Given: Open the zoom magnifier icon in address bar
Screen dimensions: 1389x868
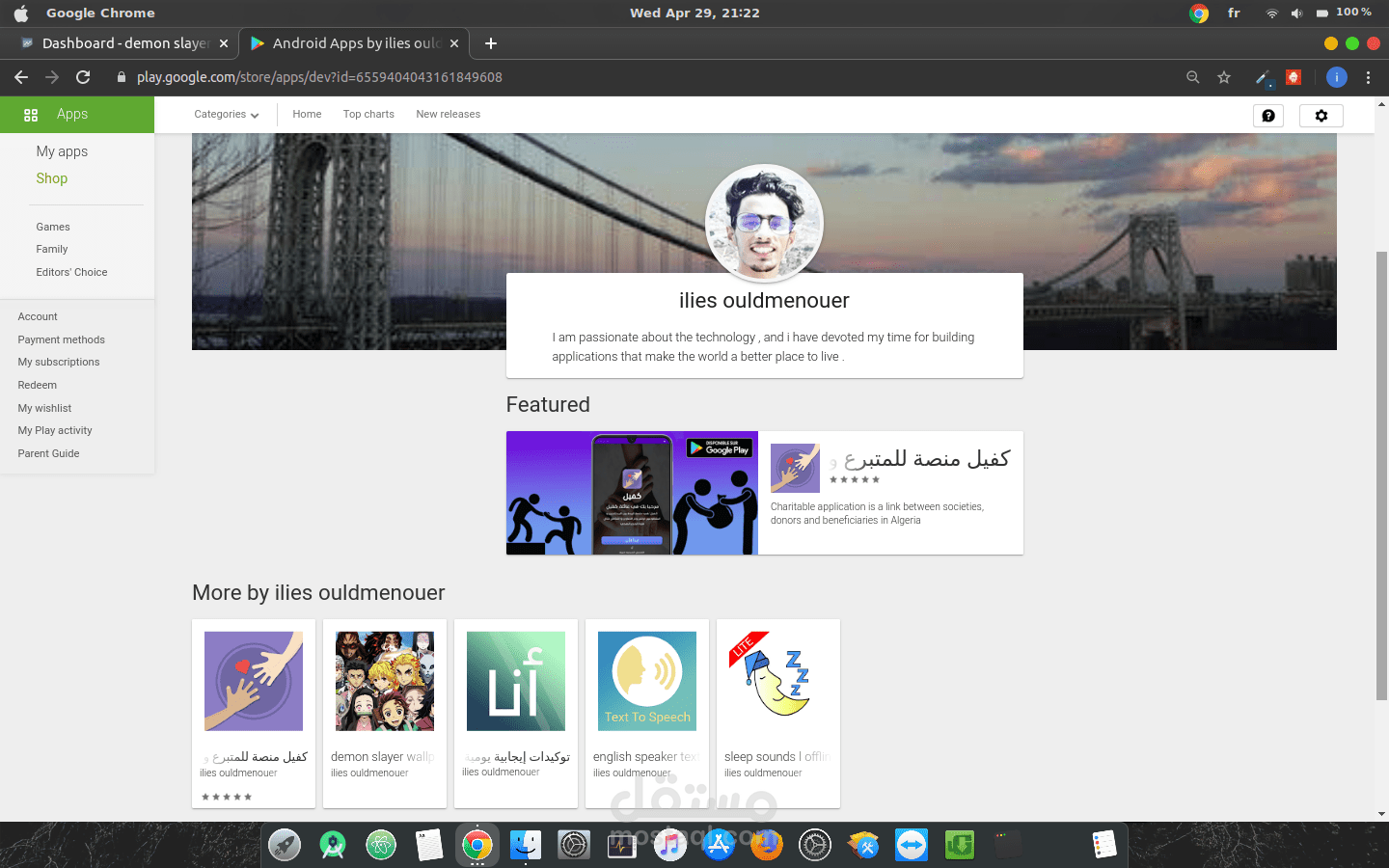Looking at the screenshot, I should coord(1193,77).
